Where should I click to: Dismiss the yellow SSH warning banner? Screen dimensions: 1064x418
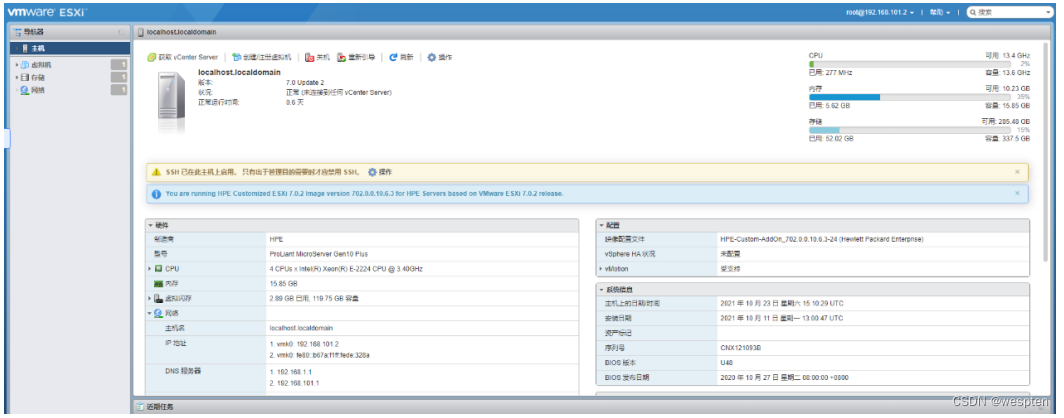coord(1017,172)
